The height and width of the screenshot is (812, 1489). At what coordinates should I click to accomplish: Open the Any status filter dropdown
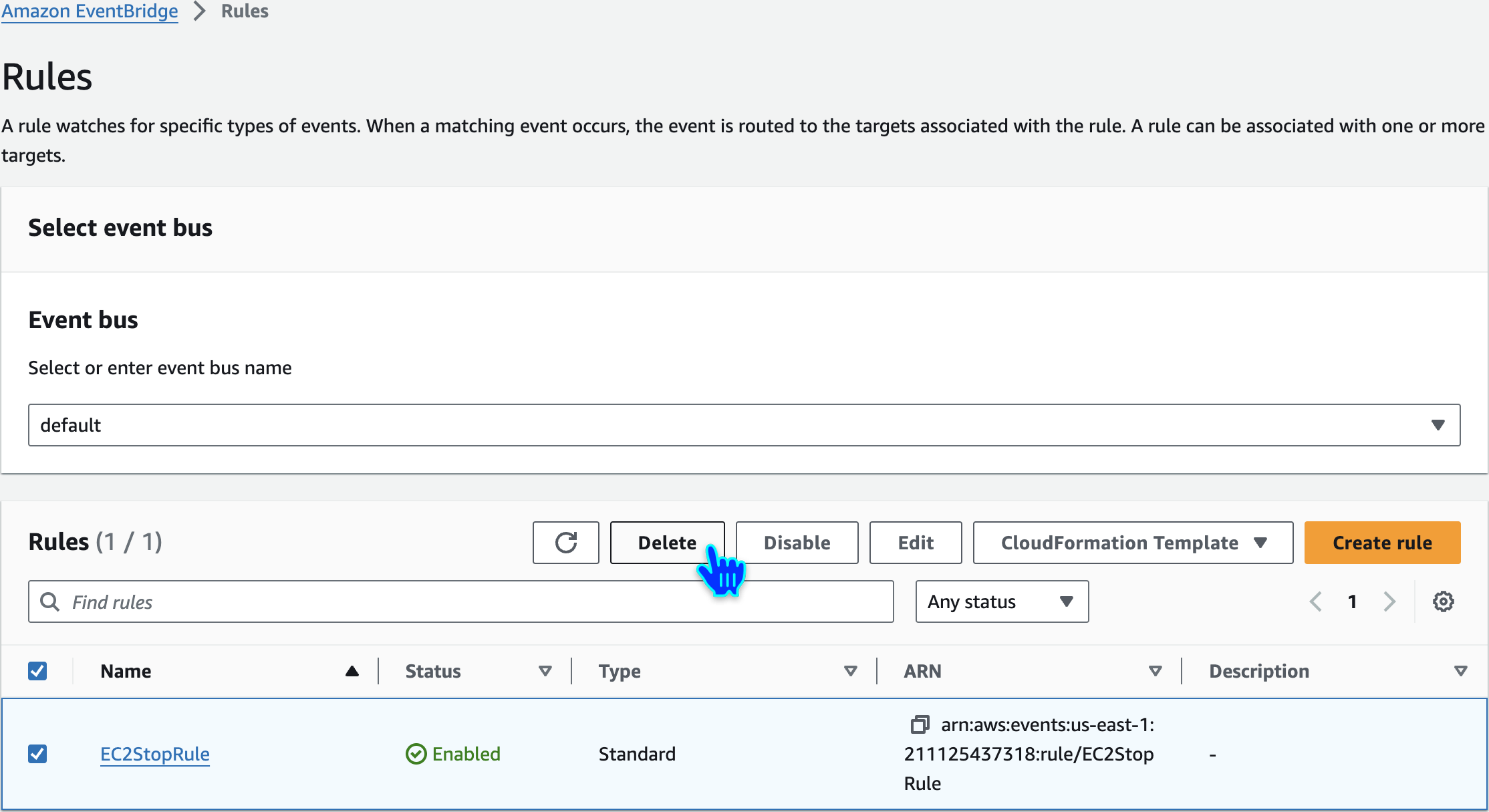point(1001,601)
